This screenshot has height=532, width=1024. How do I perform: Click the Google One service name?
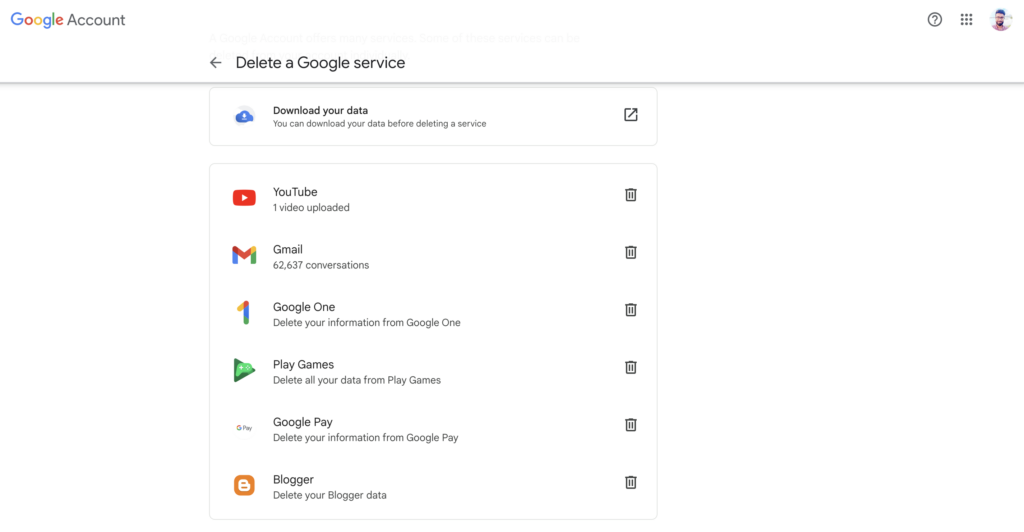point(304,307)
